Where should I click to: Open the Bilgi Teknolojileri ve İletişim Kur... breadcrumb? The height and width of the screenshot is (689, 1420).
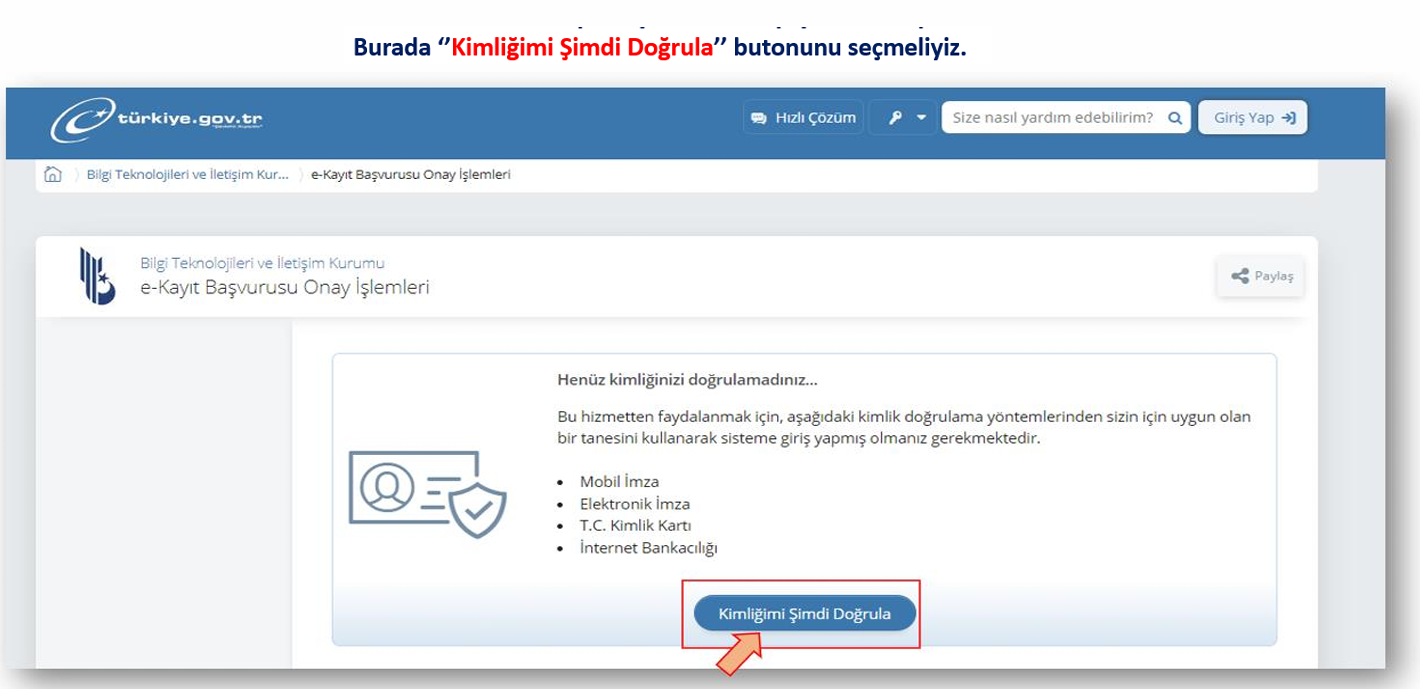(x=187, y=174)
